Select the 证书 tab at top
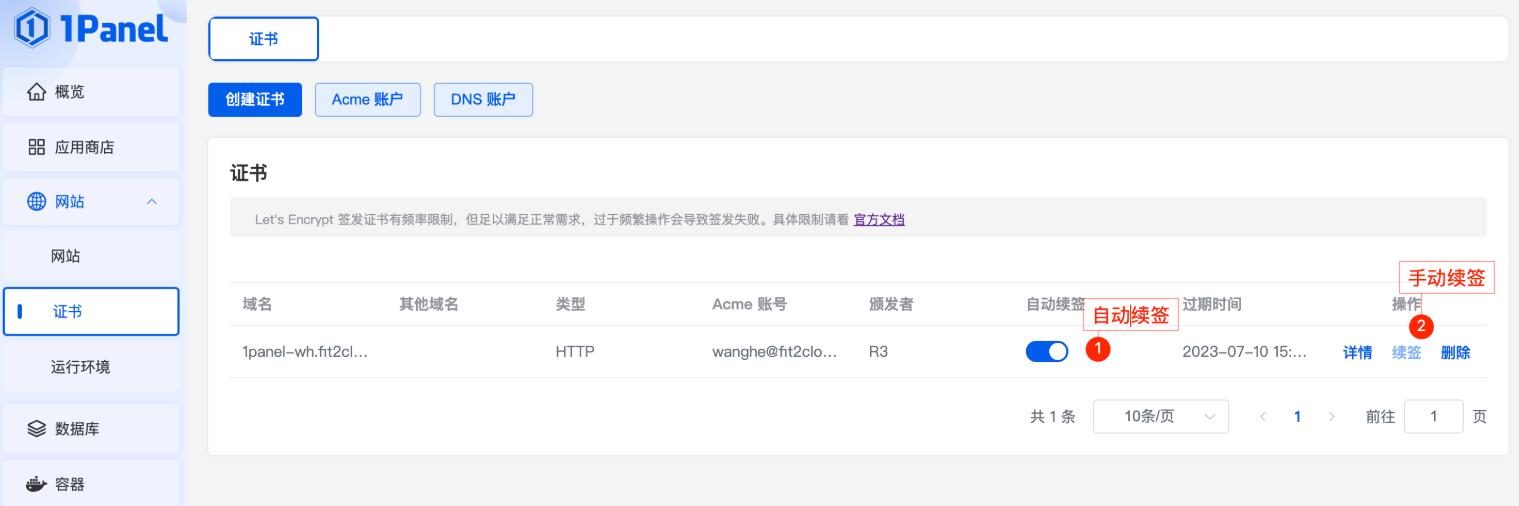Viewport: 1519px width, 506px height. (263, 39)
